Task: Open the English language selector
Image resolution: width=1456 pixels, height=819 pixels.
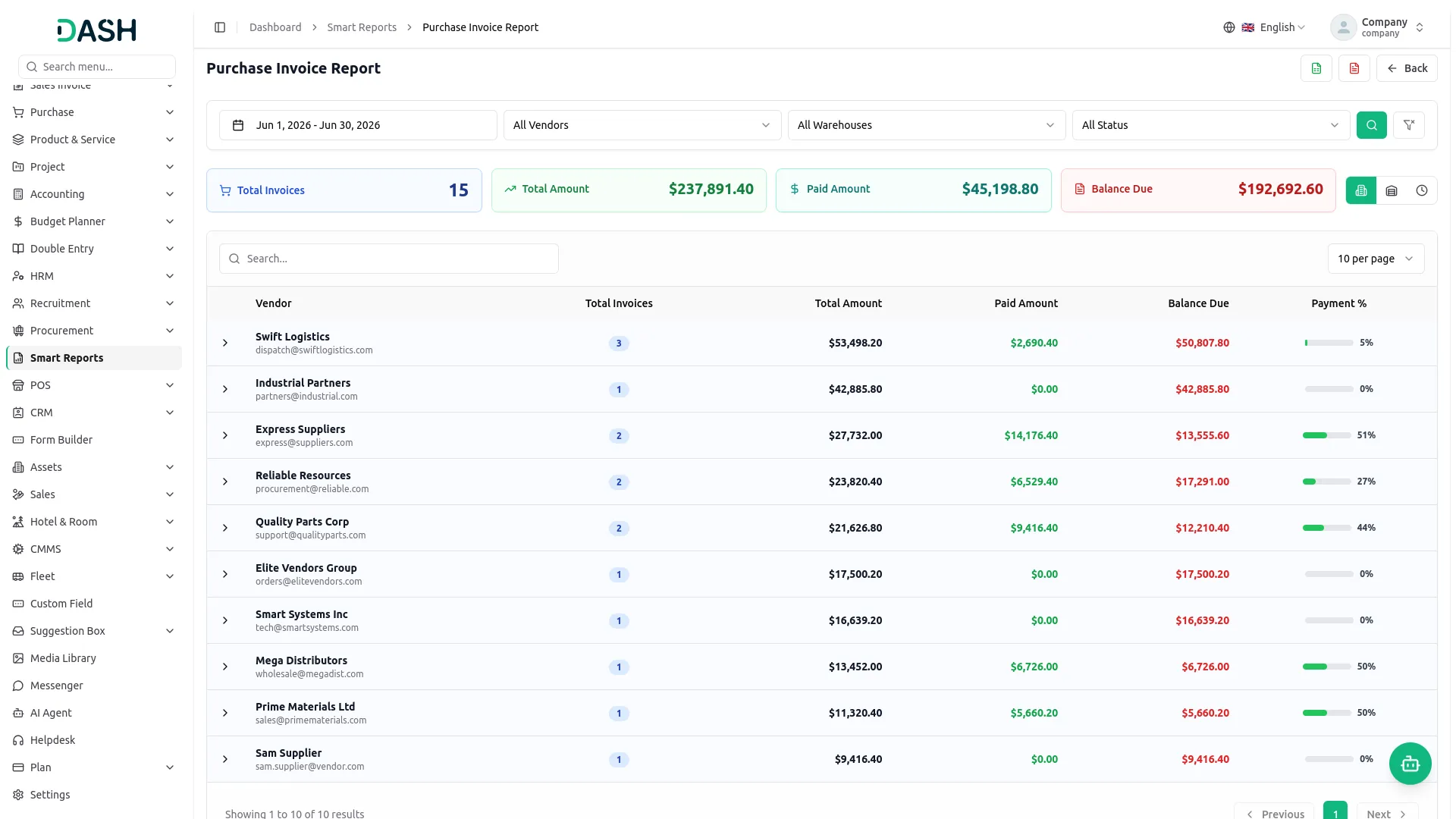Action: tap(1274, 27)
